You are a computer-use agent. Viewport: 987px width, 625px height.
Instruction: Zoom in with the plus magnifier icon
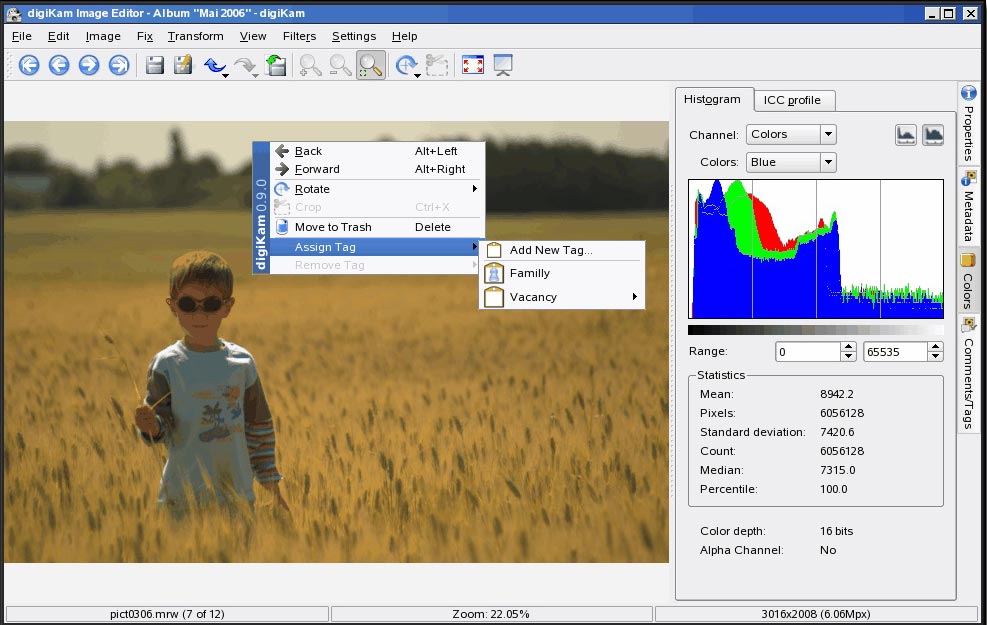(x=311, y=65)
